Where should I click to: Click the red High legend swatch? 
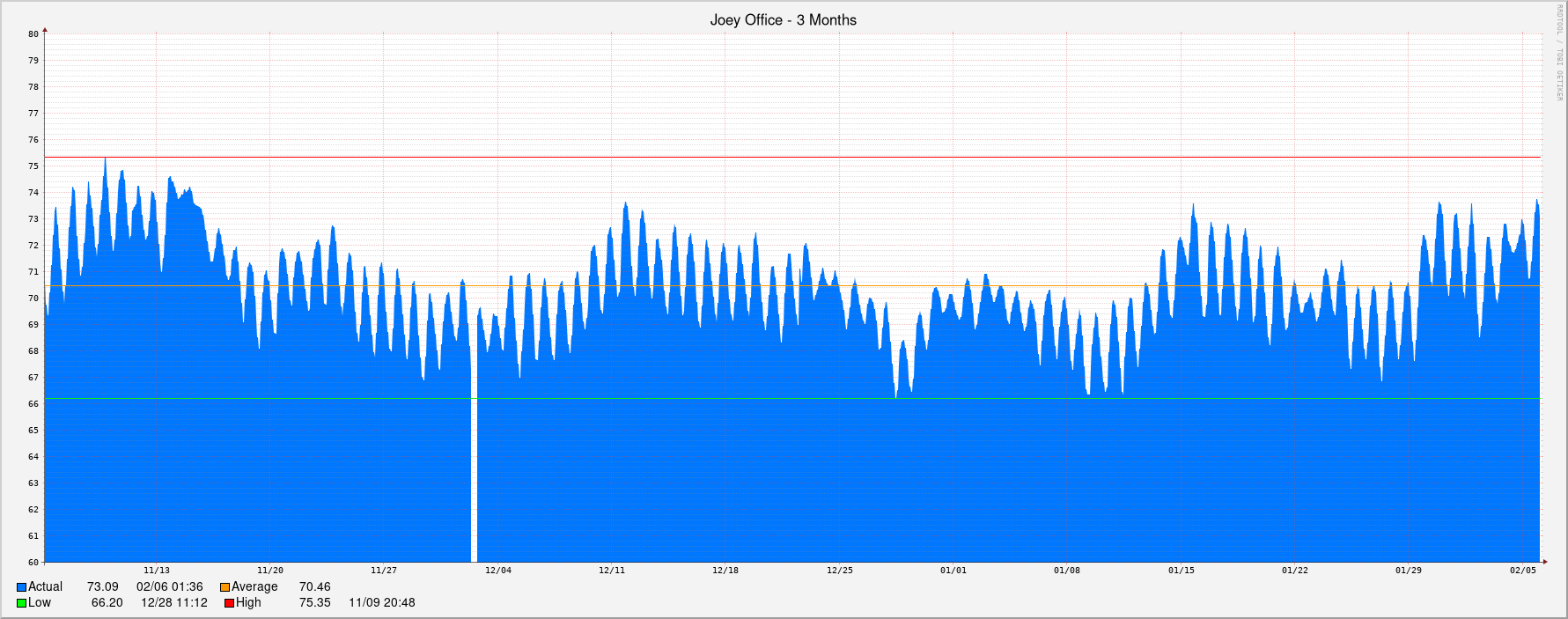229,603
